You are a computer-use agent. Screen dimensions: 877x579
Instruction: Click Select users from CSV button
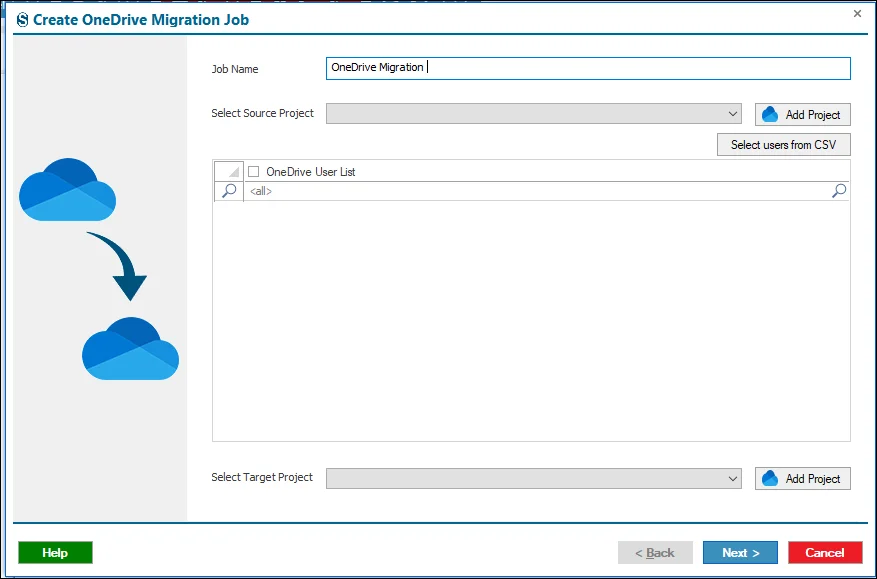[784, 144]
